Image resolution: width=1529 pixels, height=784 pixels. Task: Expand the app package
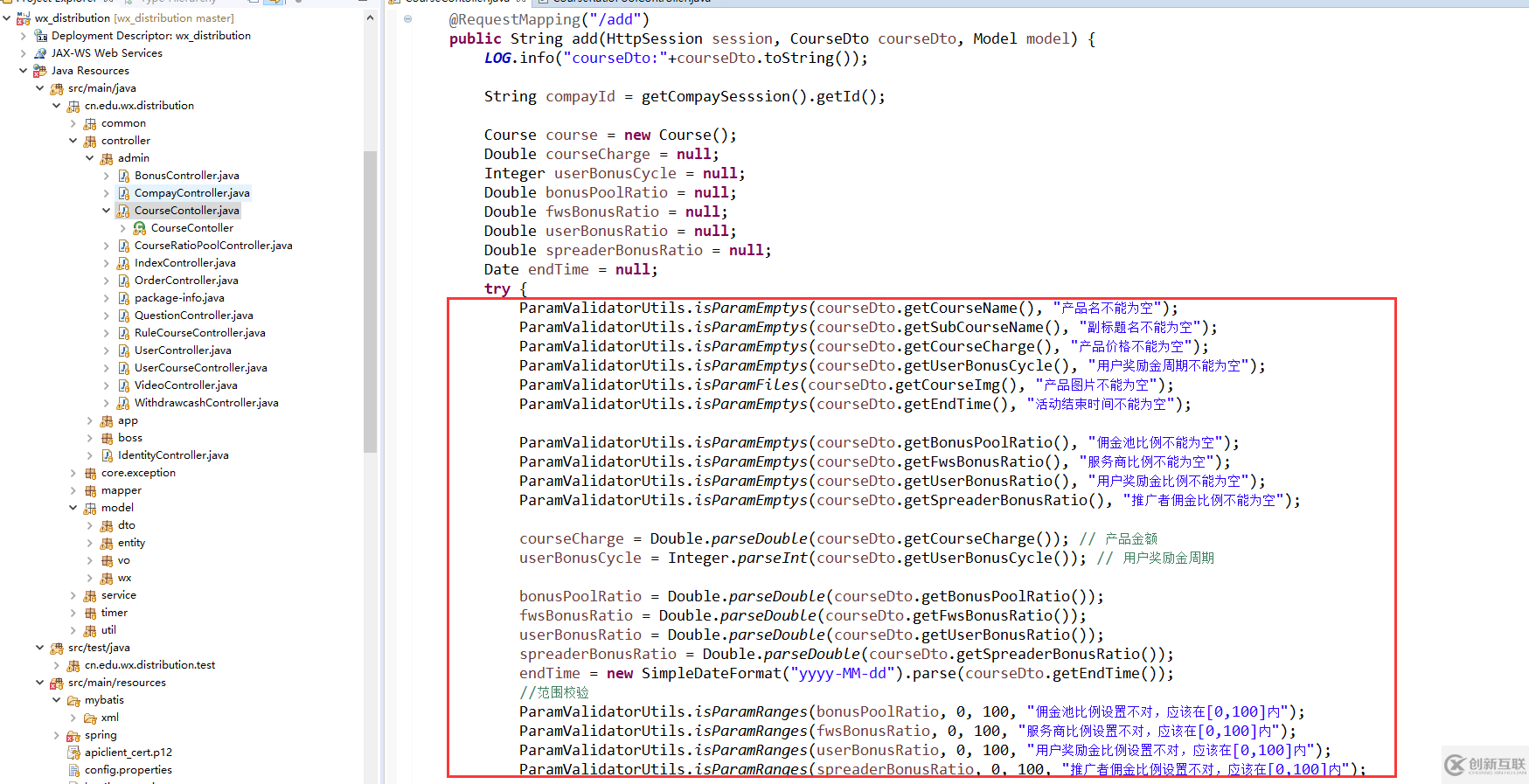(90, 420)
